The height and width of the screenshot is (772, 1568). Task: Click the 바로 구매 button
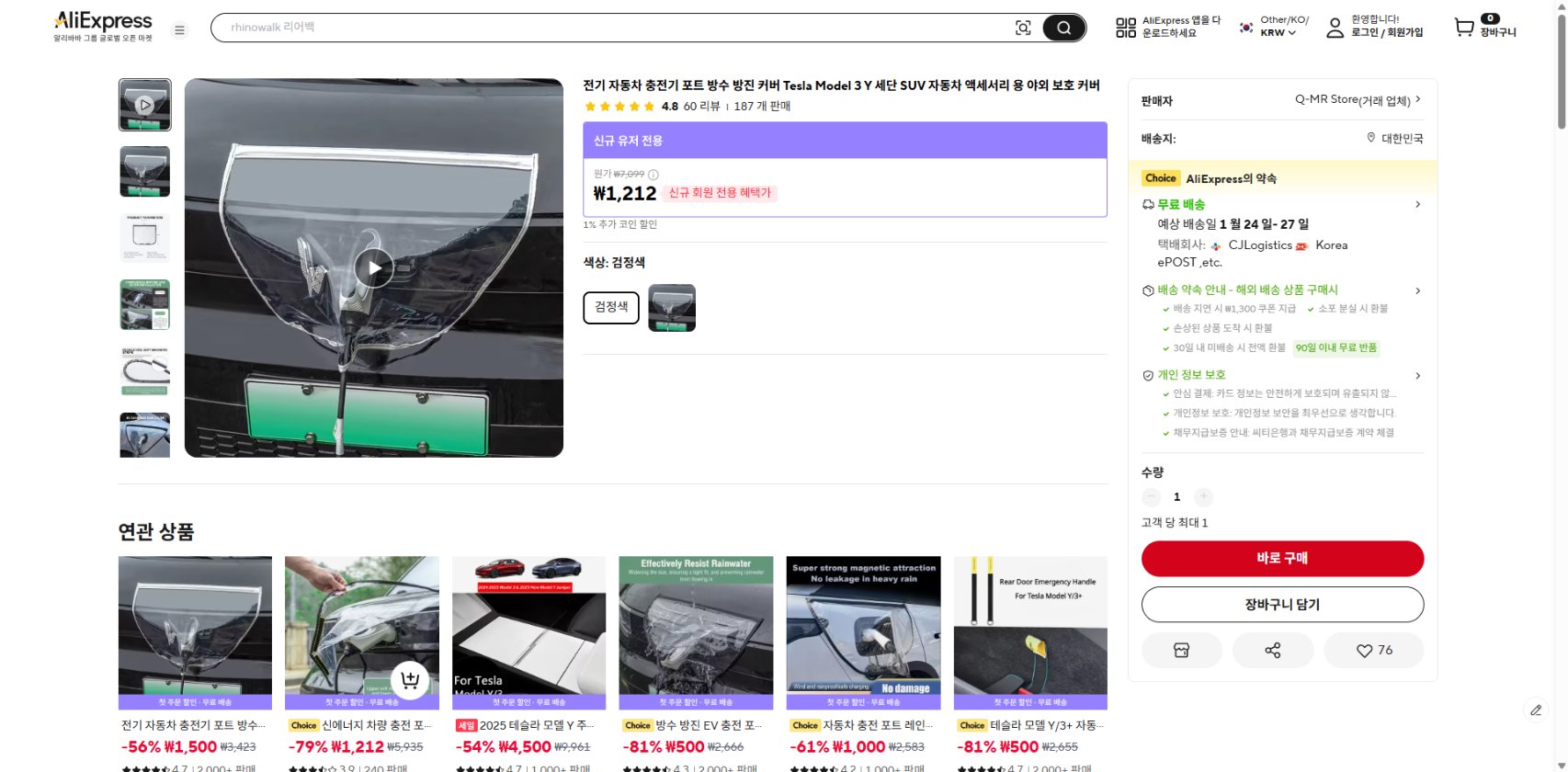point(1282,559)
